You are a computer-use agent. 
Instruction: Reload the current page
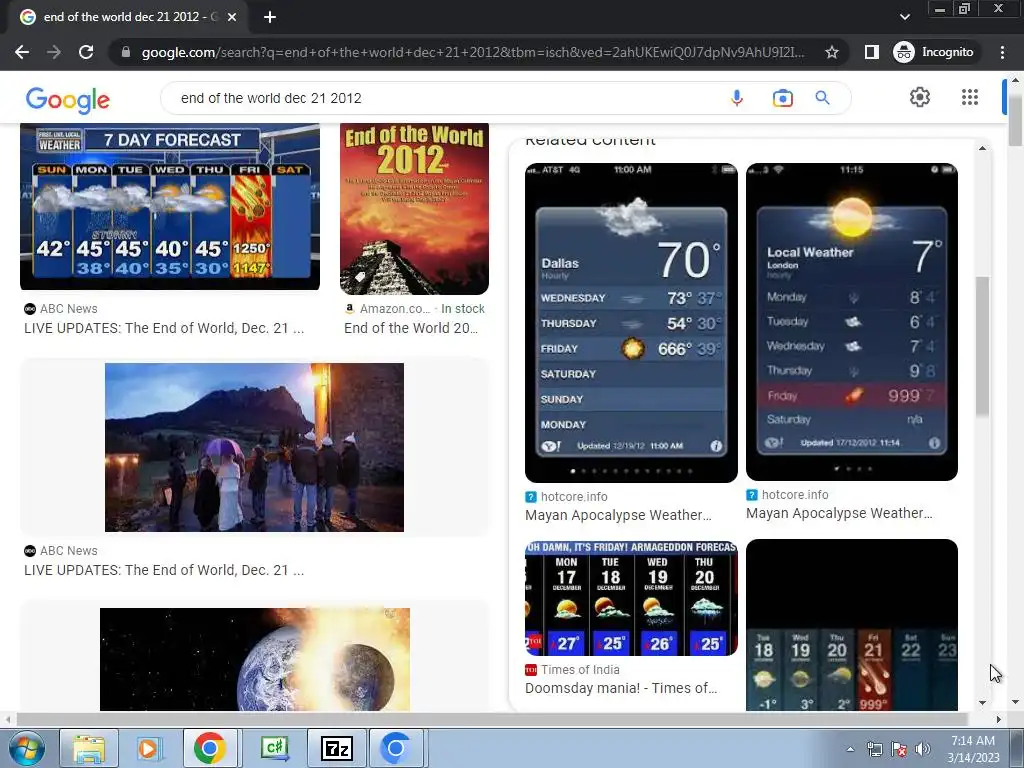pyautogui.click(x=86, y=52)
